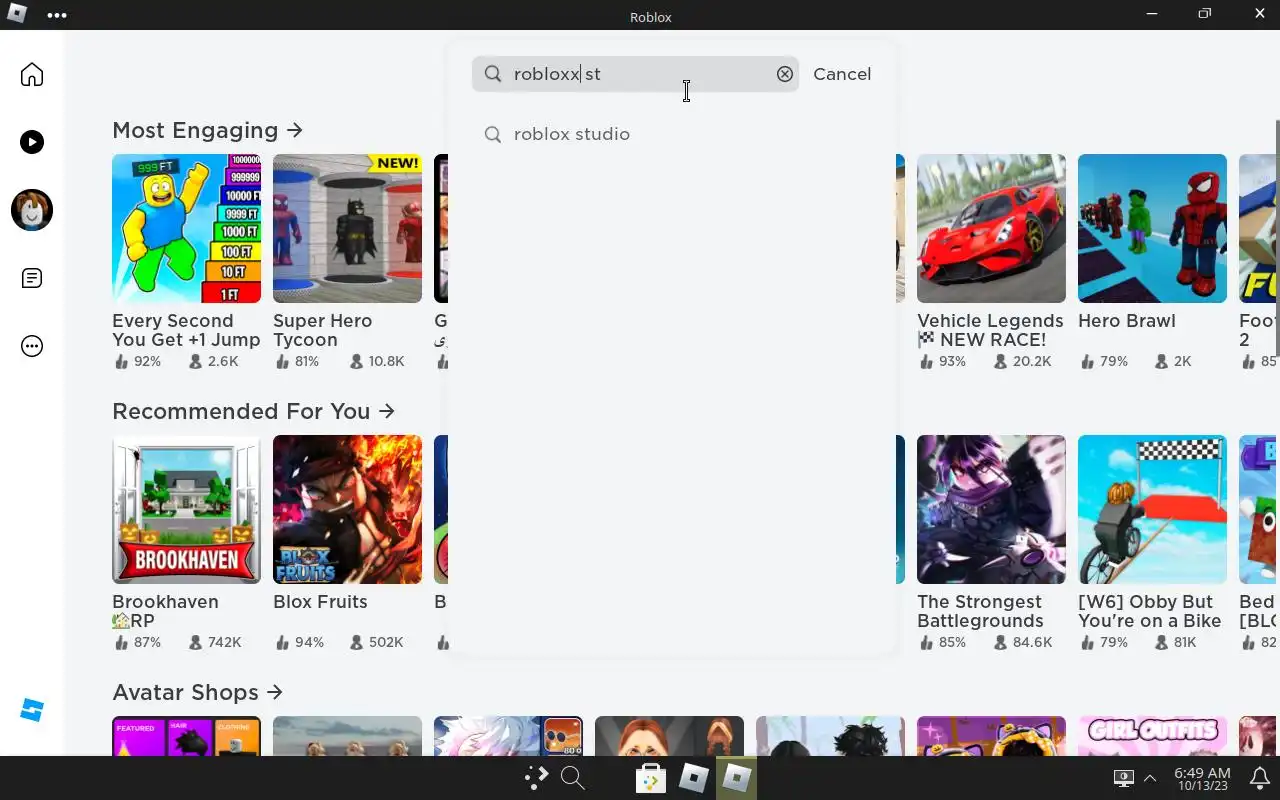Open the taskbar store bag icon
1280x800 pixels.
pos(651,778)
